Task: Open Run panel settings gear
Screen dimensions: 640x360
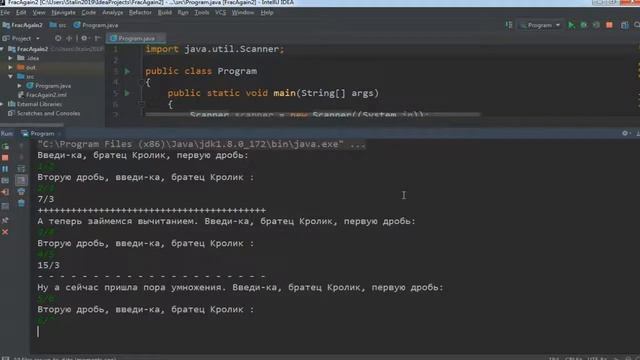Action: point(625,133)
